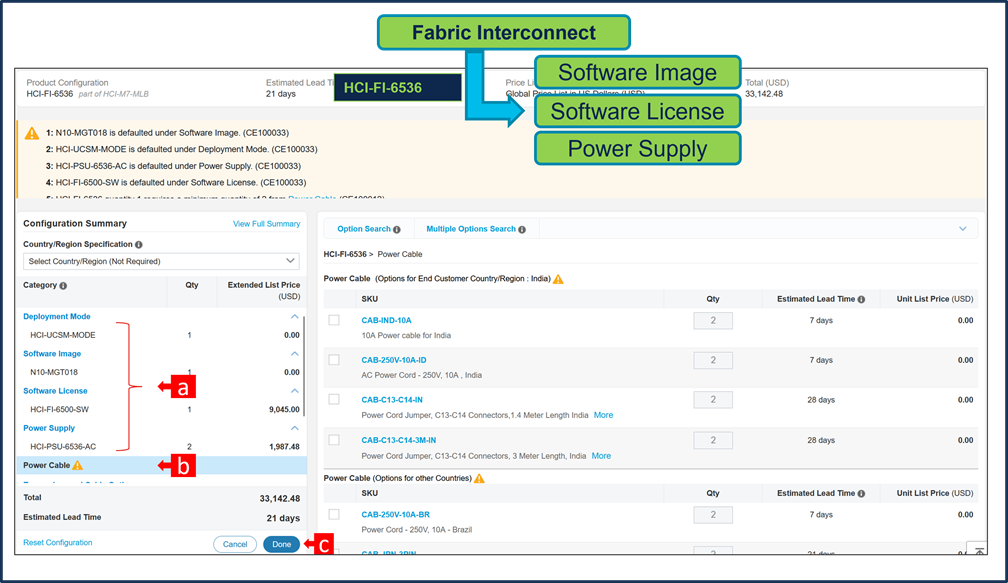1008x583 pixels.
Task: Open the Software License category link
Action: click(55, 391)
